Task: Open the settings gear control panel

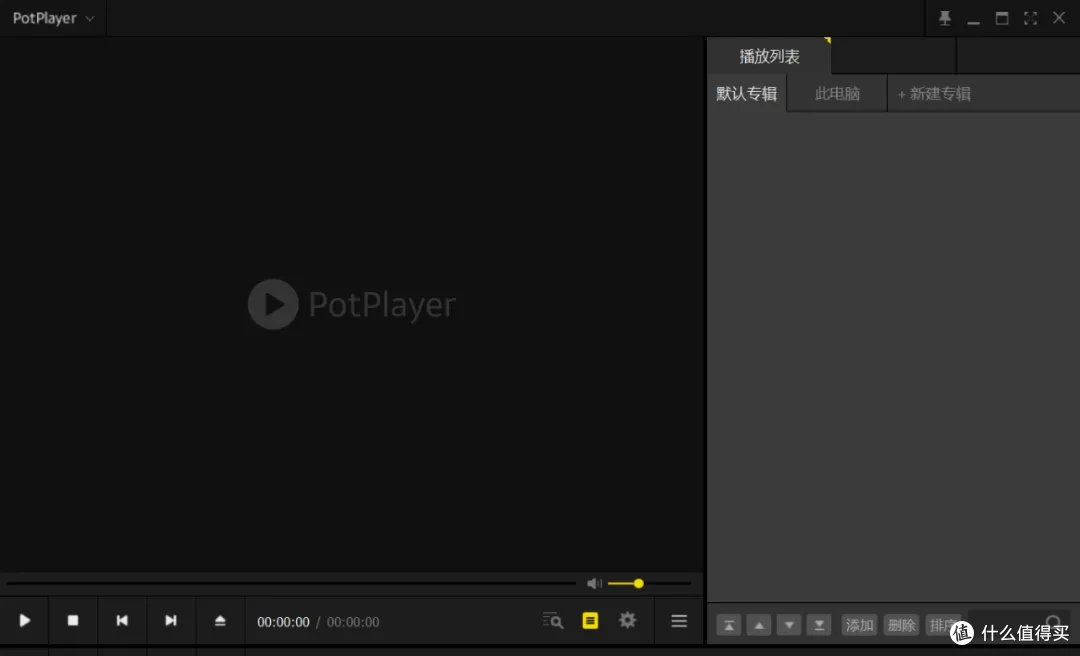Action: (627, 620)
